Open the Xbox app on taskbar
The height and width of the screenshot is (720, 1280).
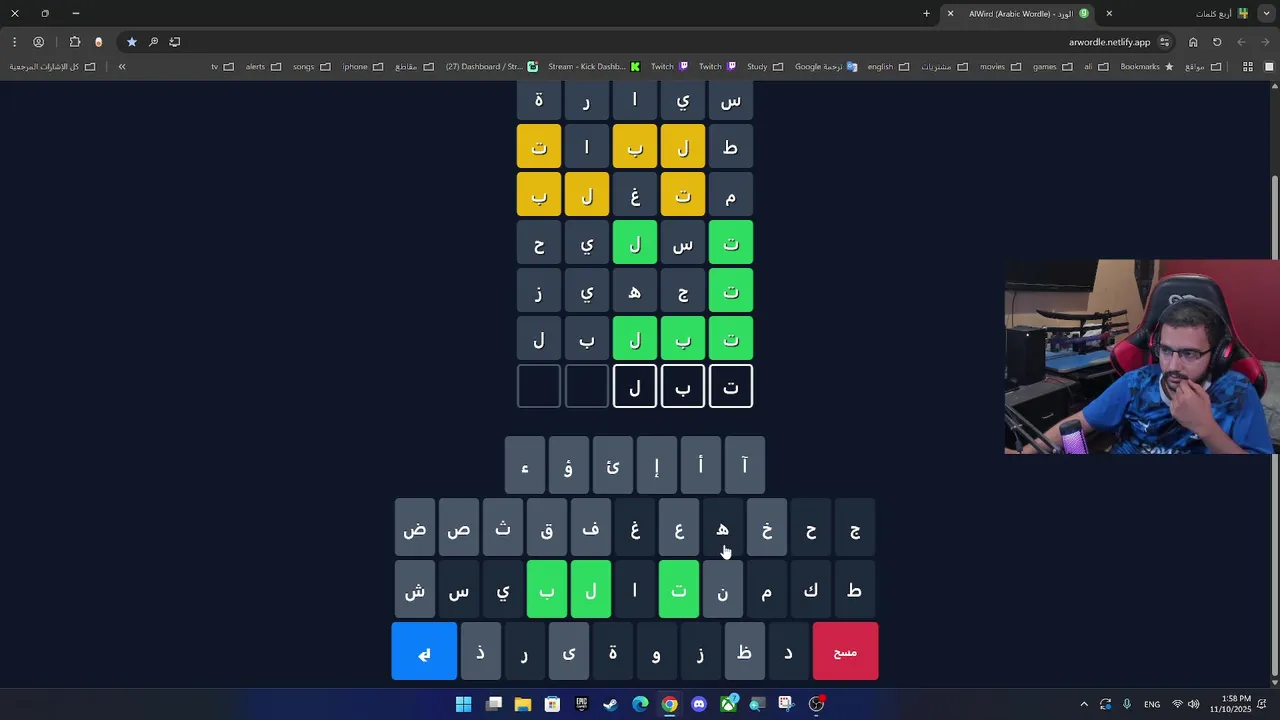(x=728, y=704)
